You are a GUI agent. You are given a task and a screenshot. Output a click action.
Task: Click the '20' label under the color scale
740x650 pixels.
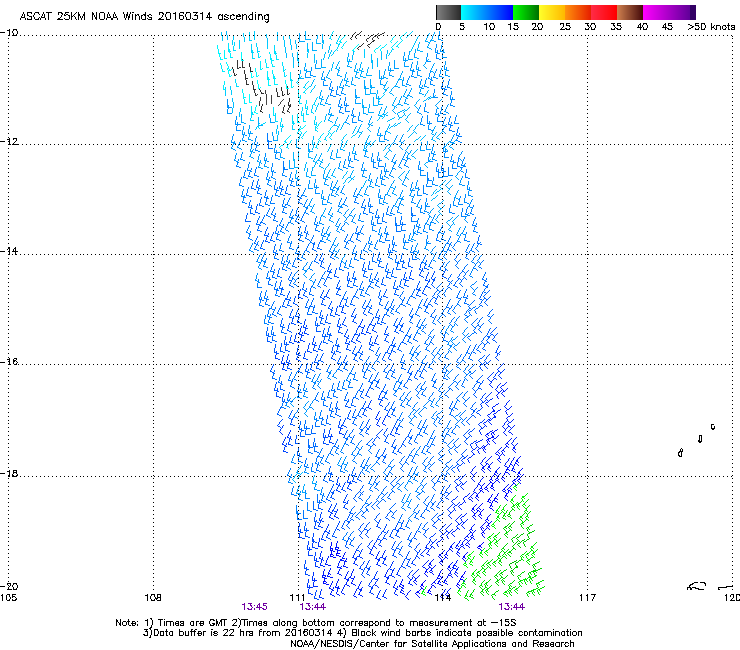[x=537, y=27]
